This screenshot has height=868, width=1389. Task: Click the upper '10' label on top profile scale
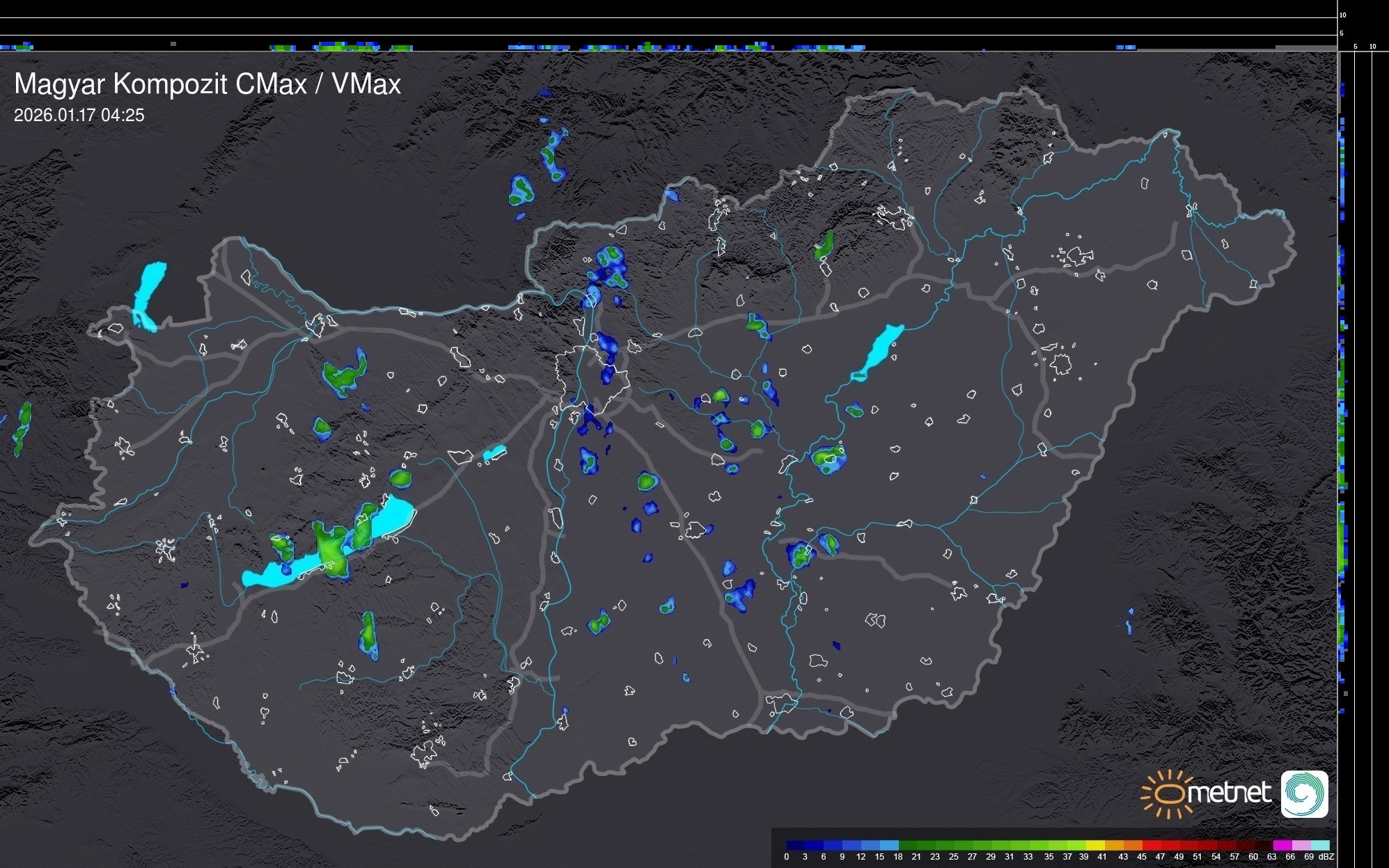click(1342, 15)
